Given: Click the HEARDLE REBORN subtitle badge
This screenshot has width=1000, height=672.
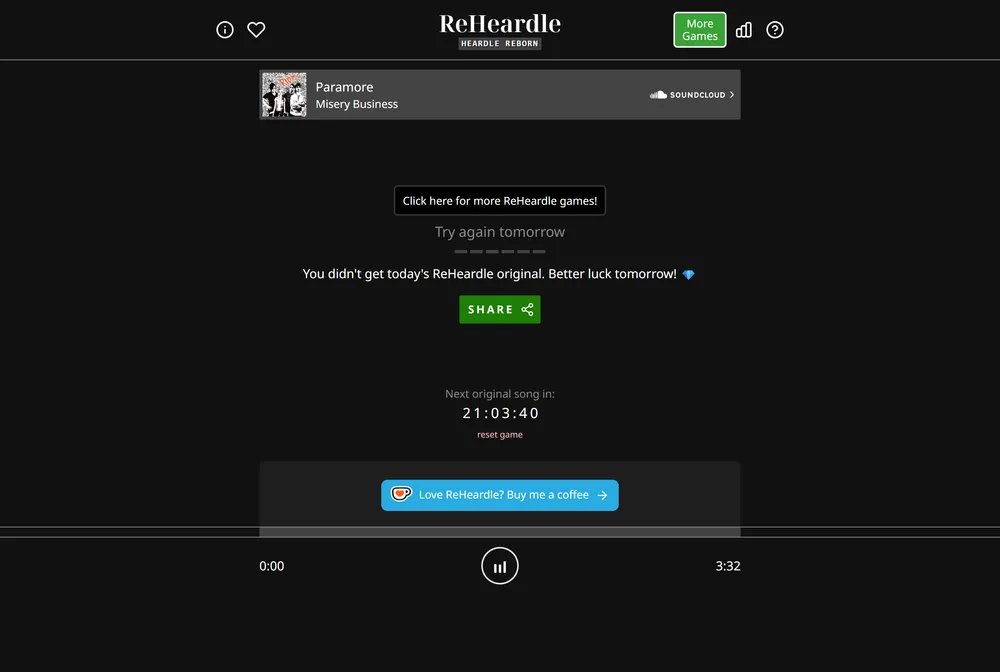Looking at the screenshot, I should 500,43.
